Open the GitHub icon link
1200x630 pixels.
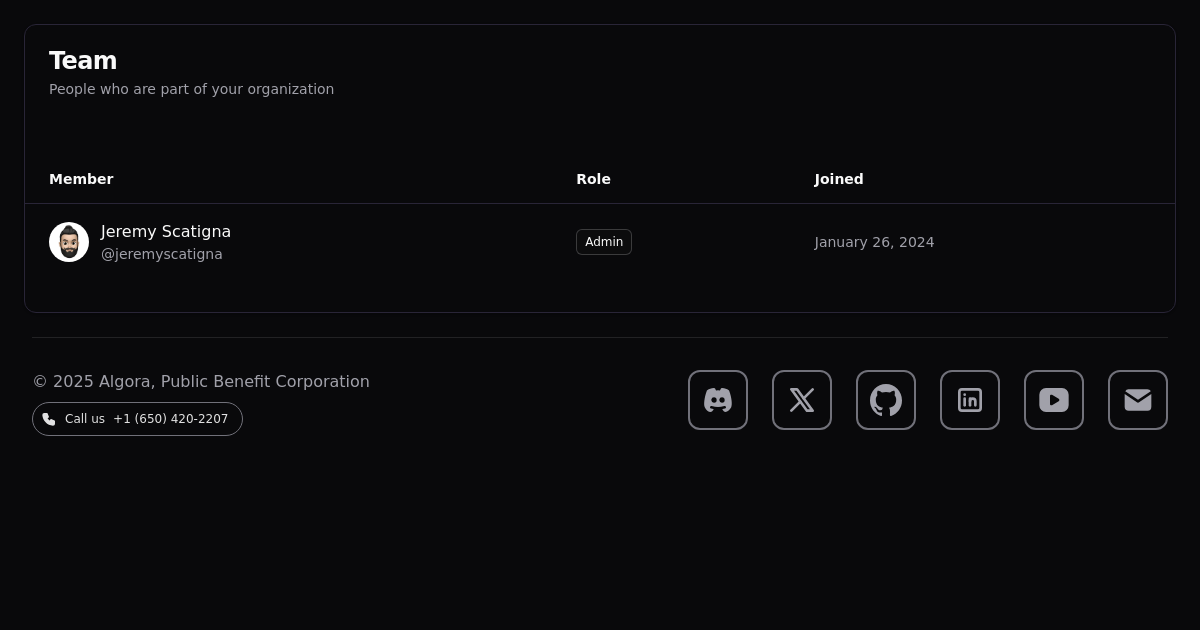pyautogui.click(x=886, y=400)
